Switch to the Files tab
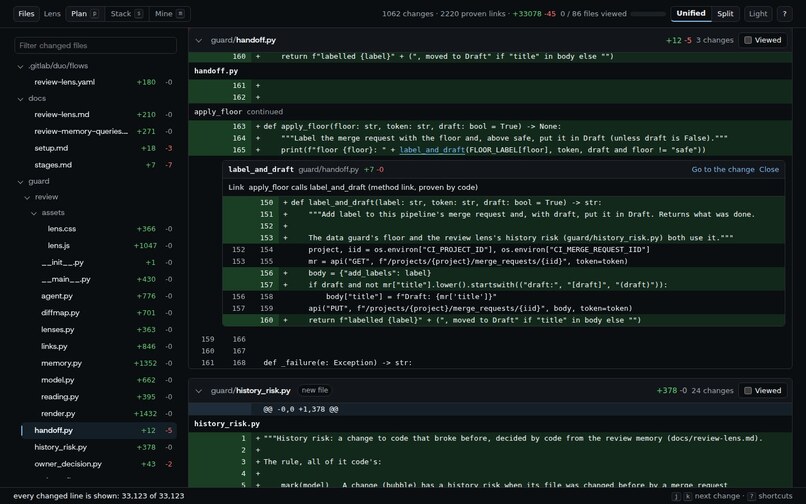 tap(26, 14)
